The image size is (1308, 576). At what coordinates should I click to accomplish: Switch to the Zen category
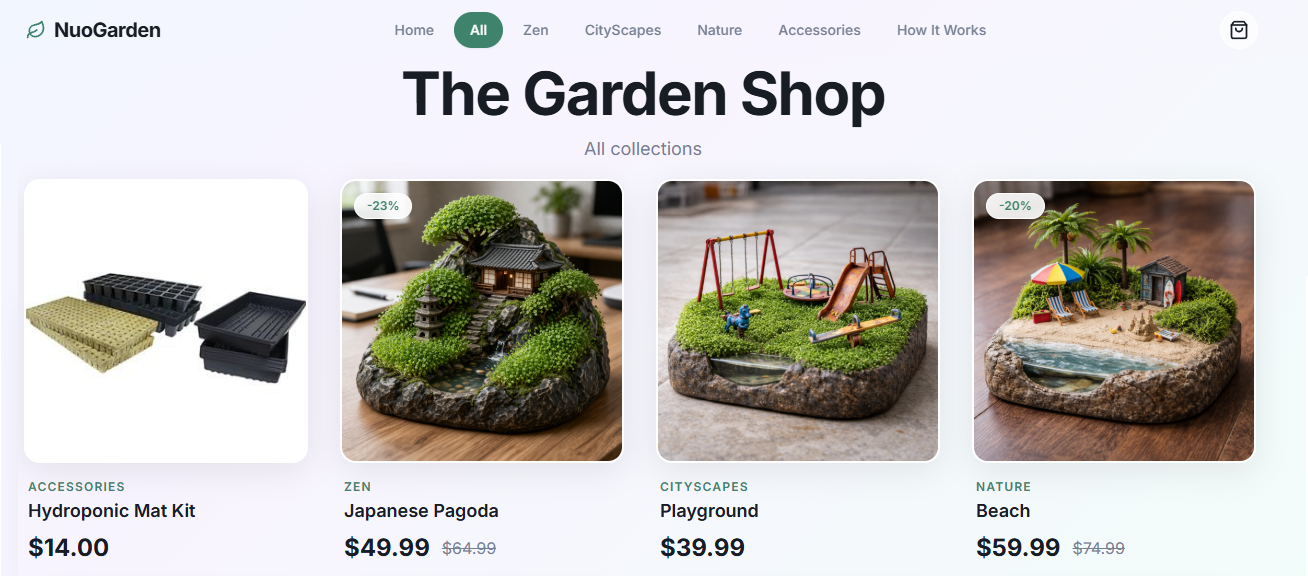(536, 30)
